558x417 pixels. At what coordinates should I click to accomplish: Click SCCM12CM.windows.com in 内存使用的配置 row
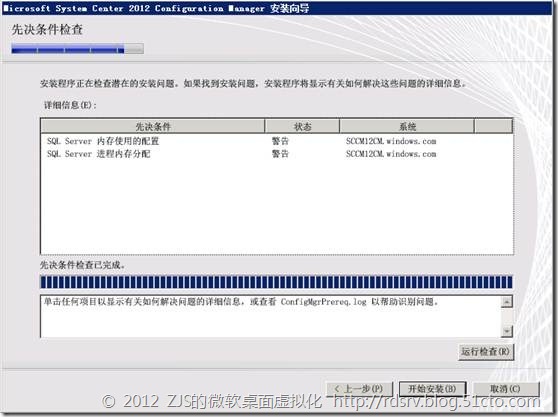coord(391,141)
